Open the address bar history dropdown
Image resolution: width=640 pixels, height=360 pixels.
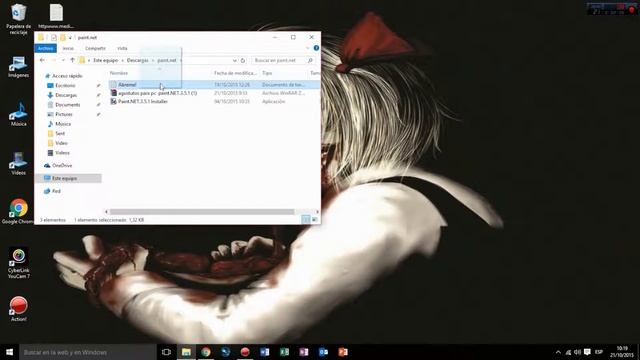pos(235,60)
